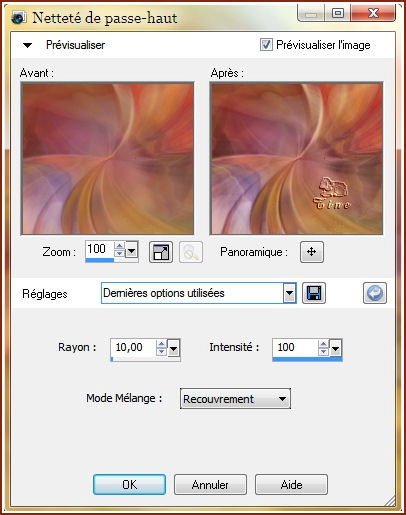Viewport: 406px width, 515px height.
Task: Click the greyed-out magnifier icon
Action: (191, 252)
